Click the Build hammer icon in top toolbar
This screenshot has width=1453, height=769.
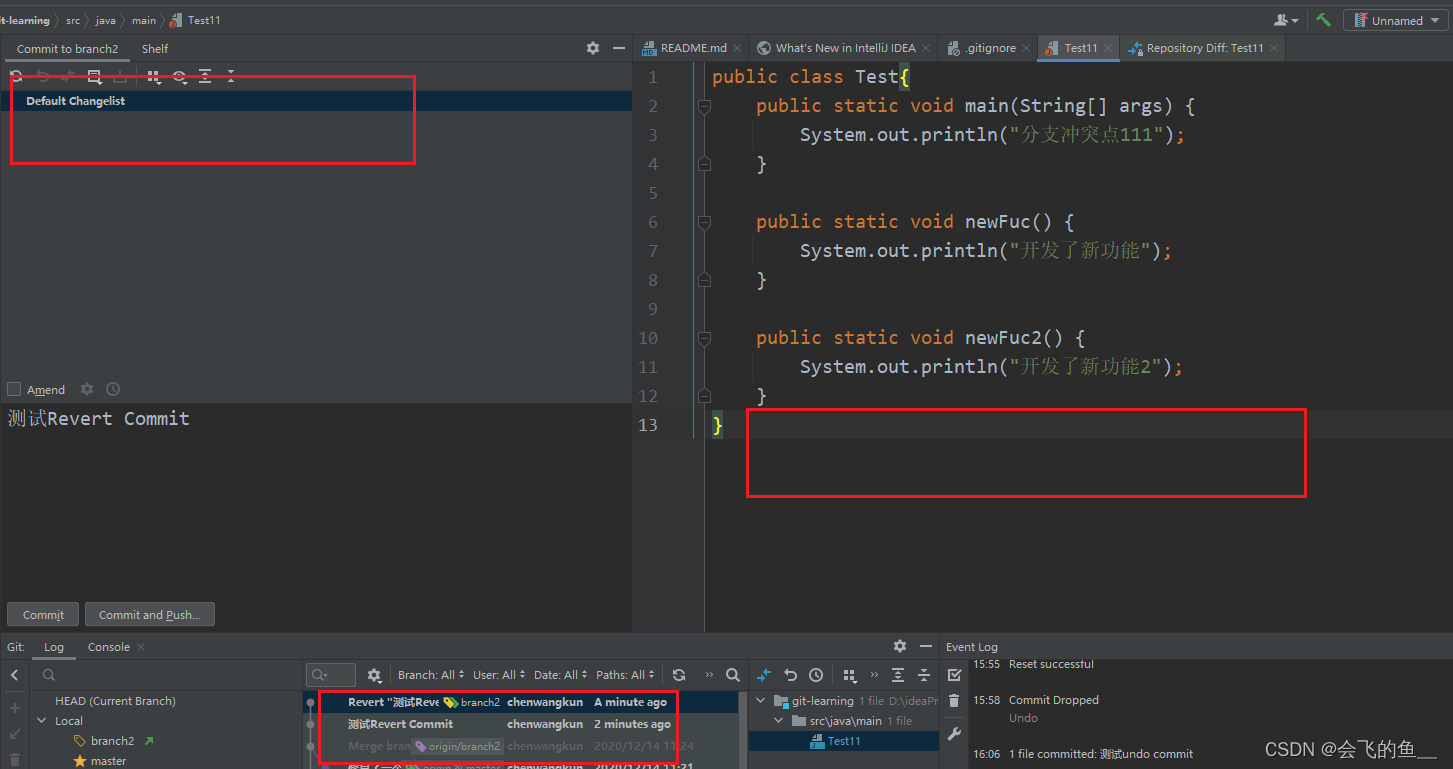click(x=1324, y=20)
